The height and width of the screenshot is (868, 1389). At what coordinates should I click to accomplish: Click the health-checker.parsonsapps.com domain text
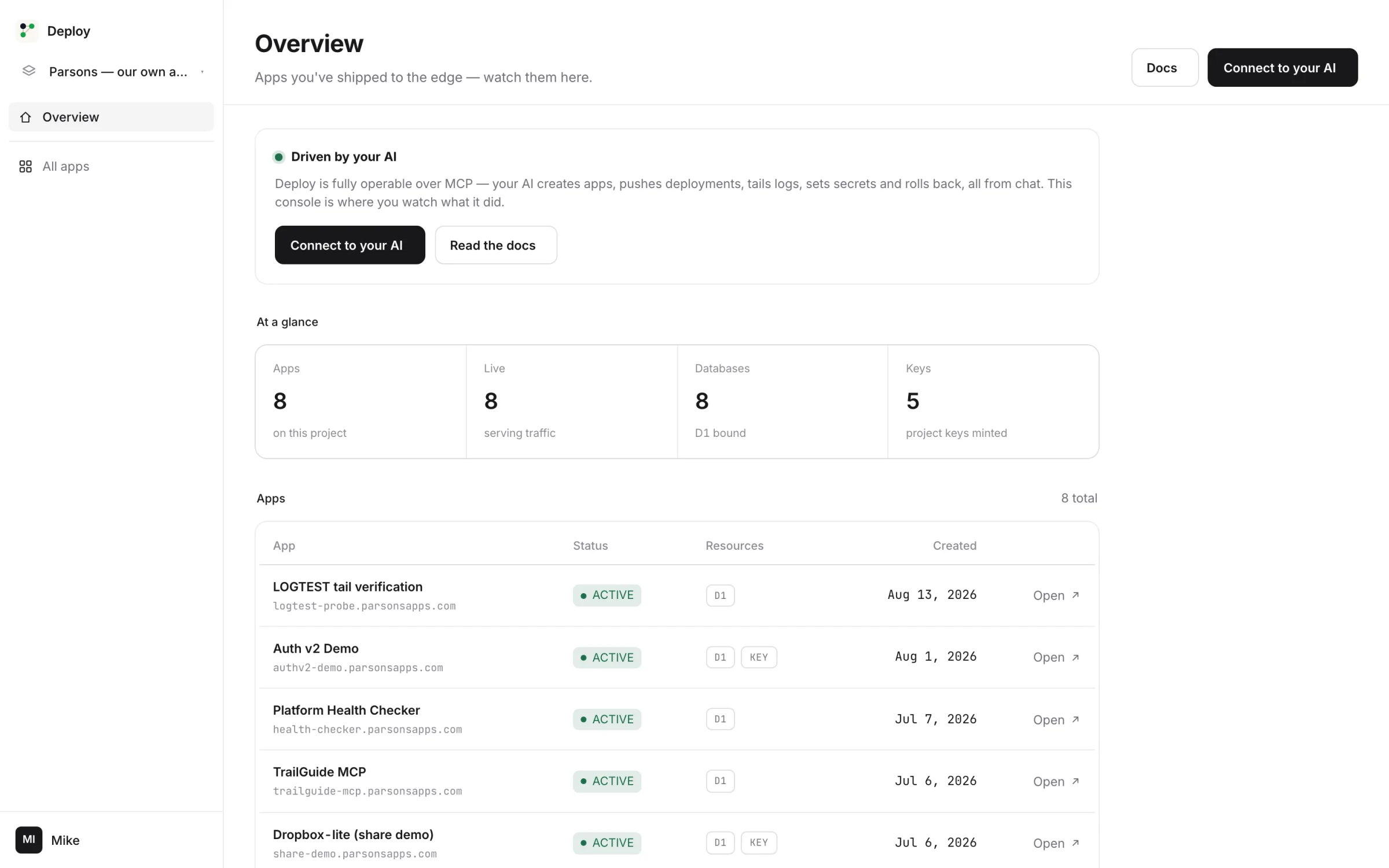pyautogui.click(x=368, y=730)
